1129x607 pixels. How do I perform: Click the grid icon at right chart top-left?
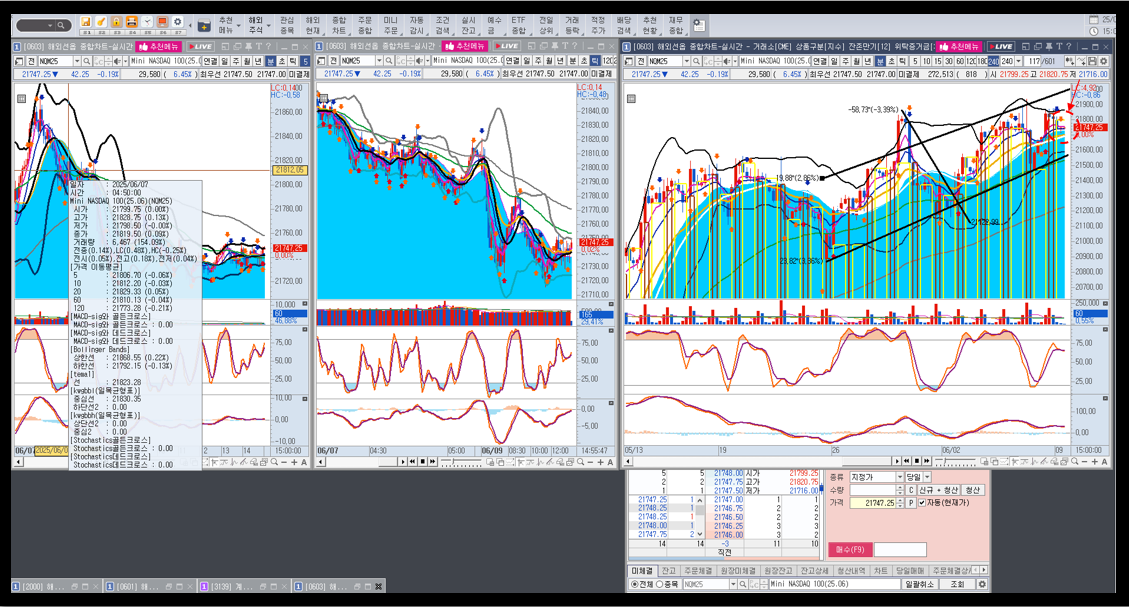631,99
